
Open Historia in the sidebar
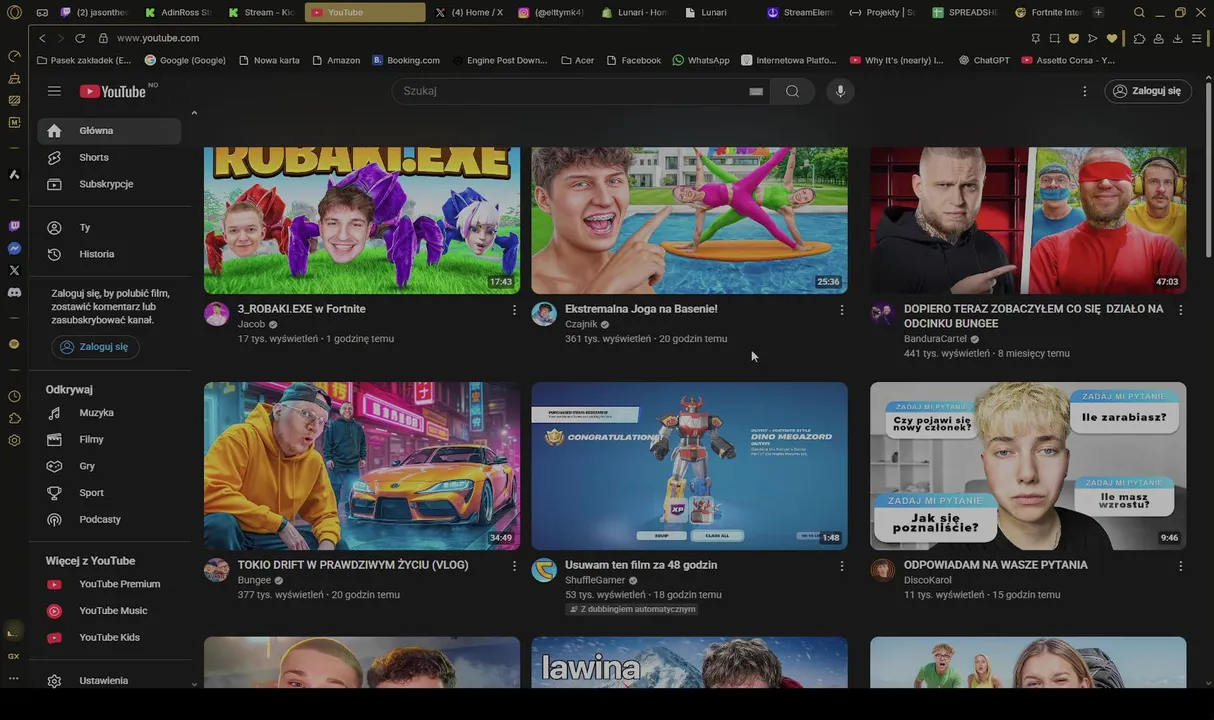pyautogui.click(x=110, y=254)
